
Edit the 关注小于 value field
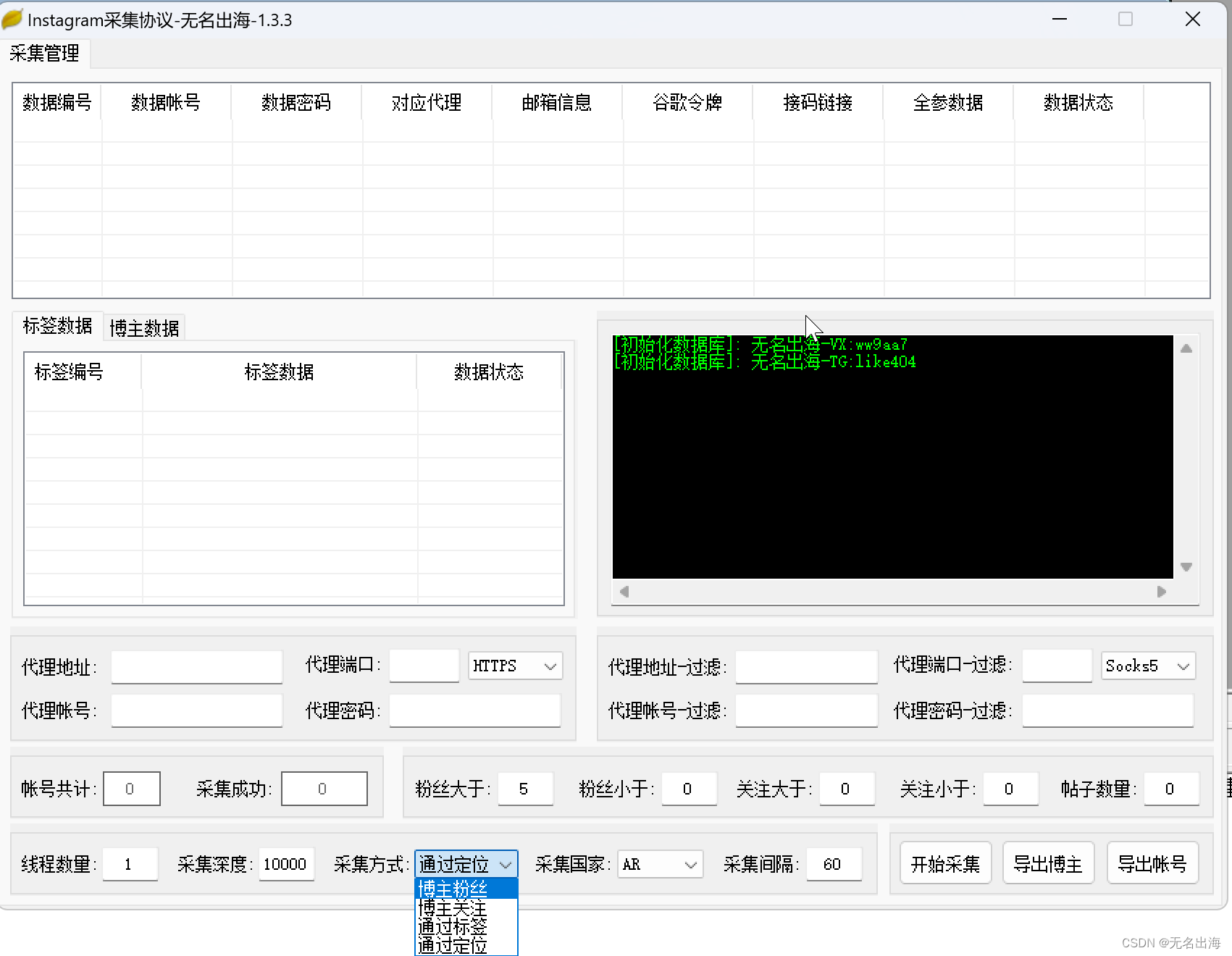coord(1011,789)
